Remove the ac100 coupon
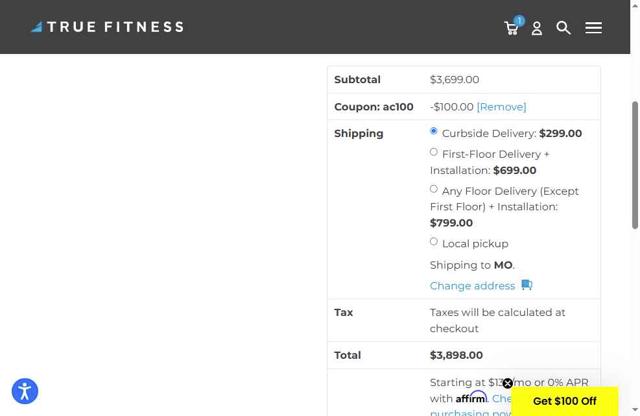The image size is (640, 416). pyautogui.click(x=501, y=107)
